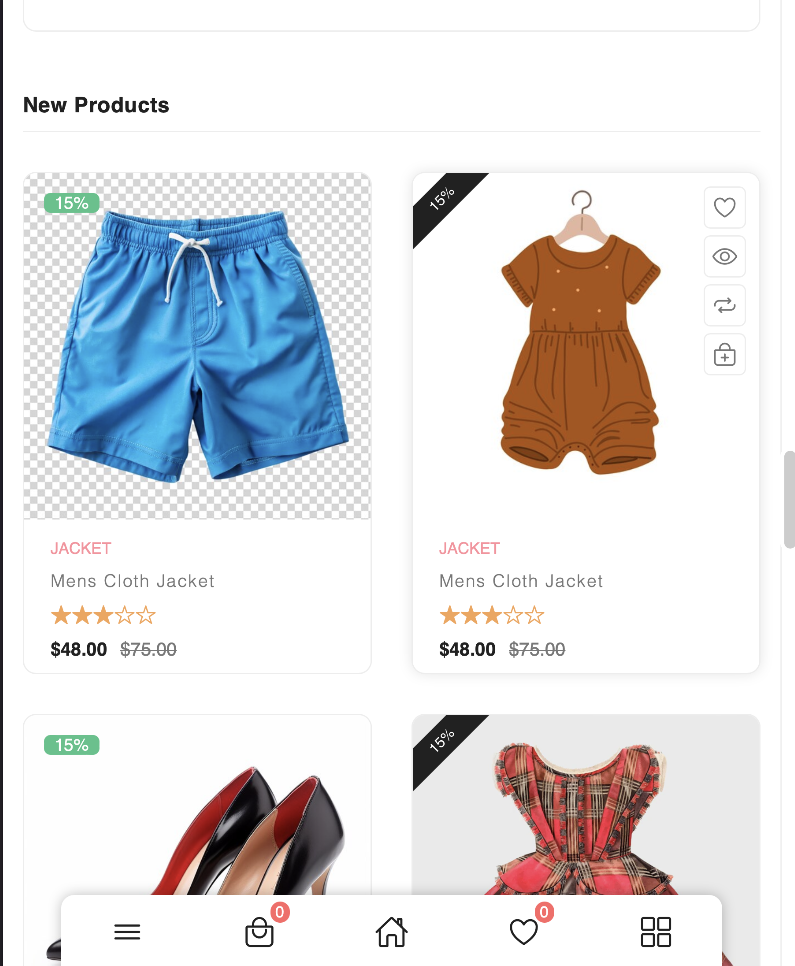
Task: Open Mens Cloth Jacket link under brown dress
Action: click(521, 581)
